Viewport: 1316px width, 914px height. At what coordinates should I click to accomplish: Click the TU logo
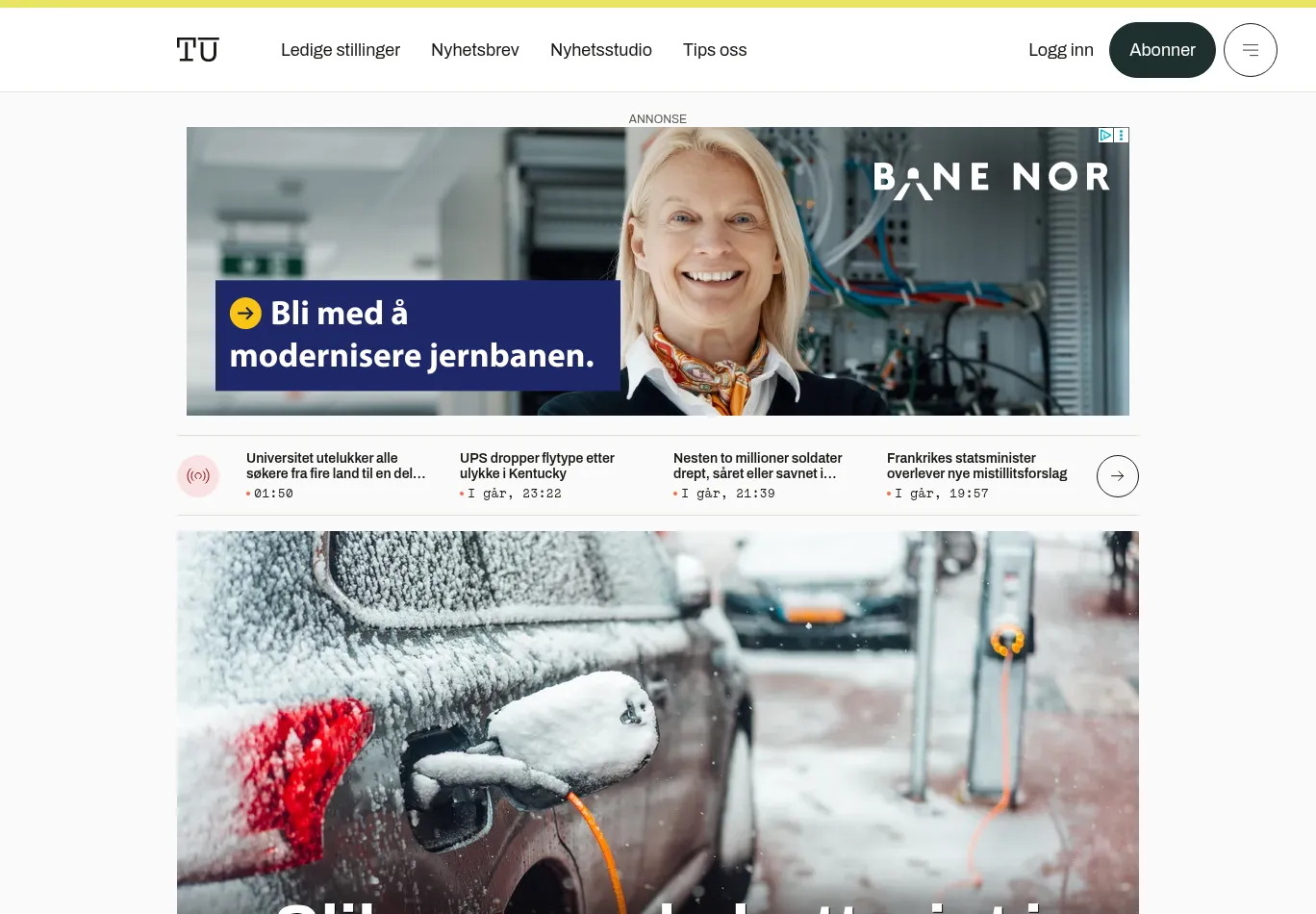[x=198, y=50]
